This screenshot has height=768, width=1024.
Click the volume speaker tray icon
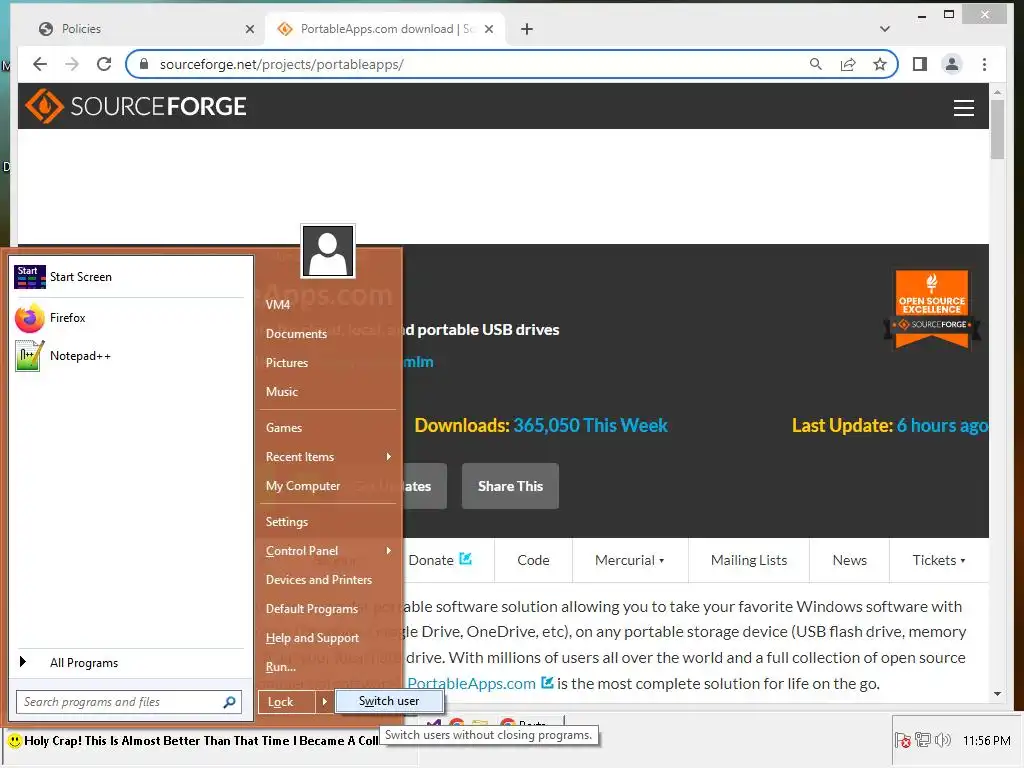(x=942, y=741)
